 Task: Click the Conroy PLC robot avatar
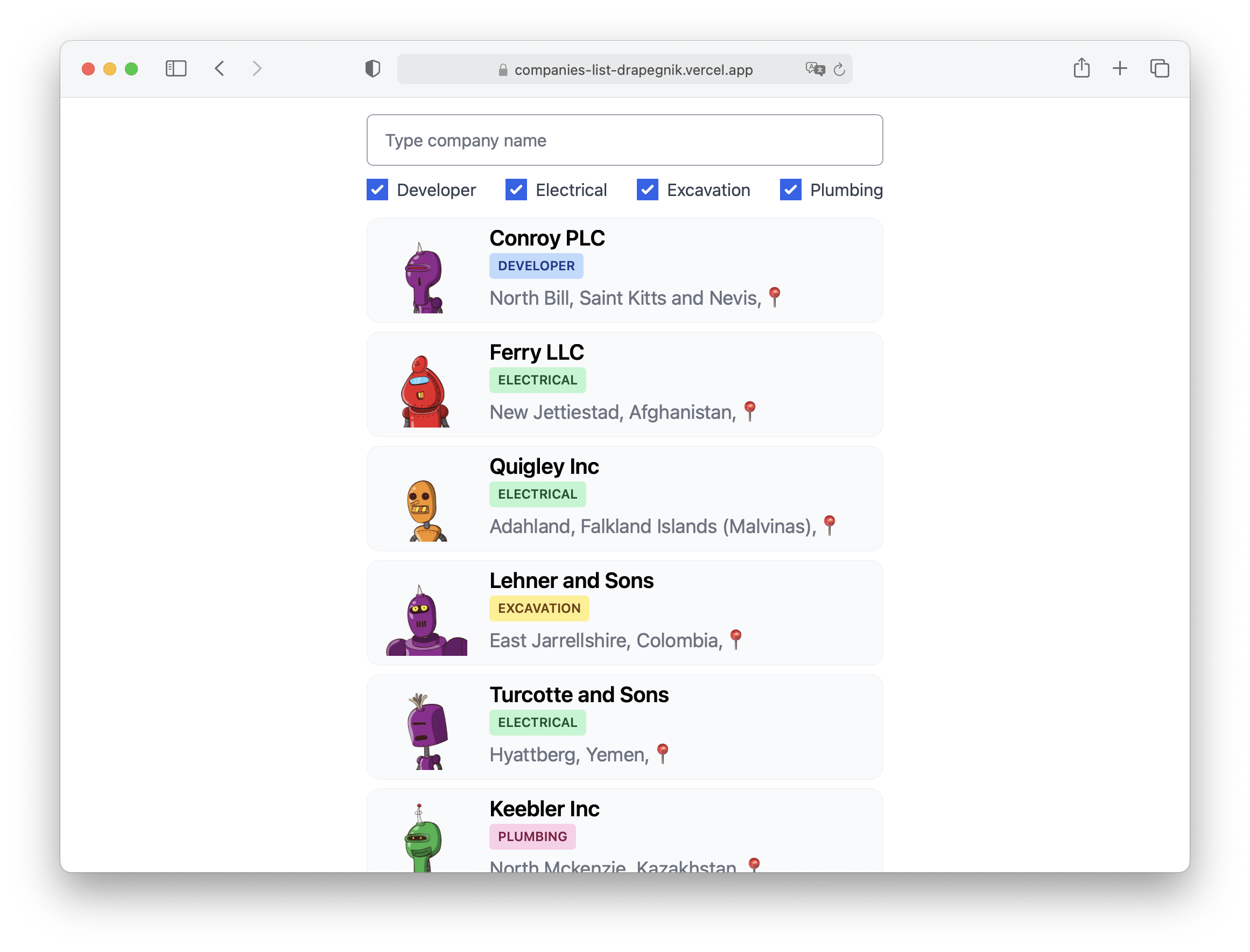[425, 278]
